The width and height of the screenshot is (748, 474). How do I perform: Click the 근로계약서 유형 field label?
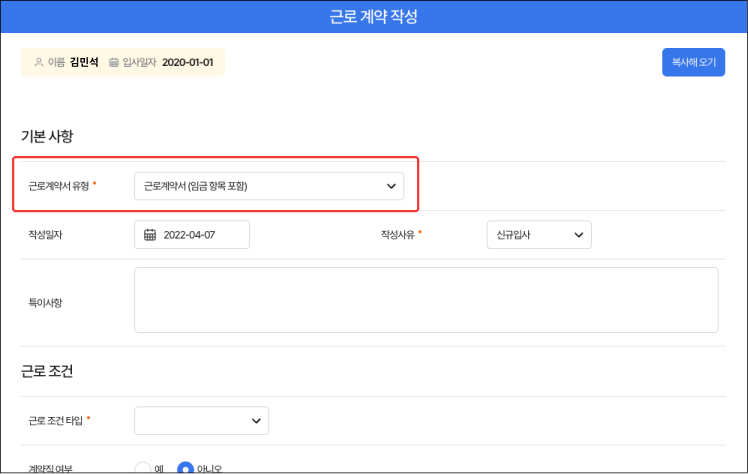(x=58, y=186)
